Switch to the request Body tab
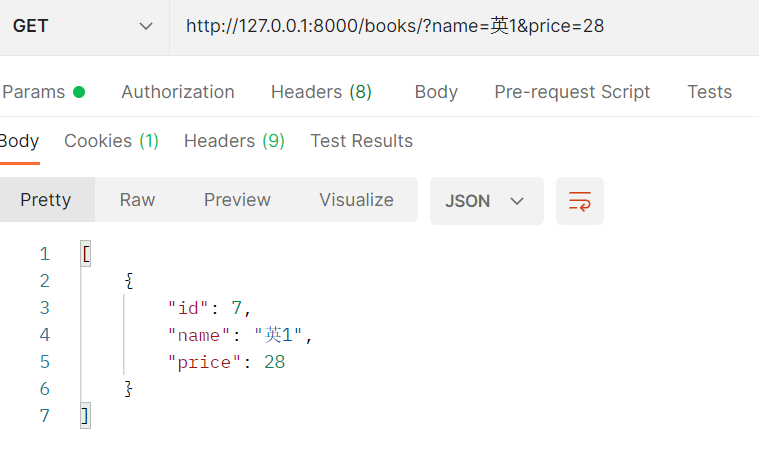 [x=436, y=92]
